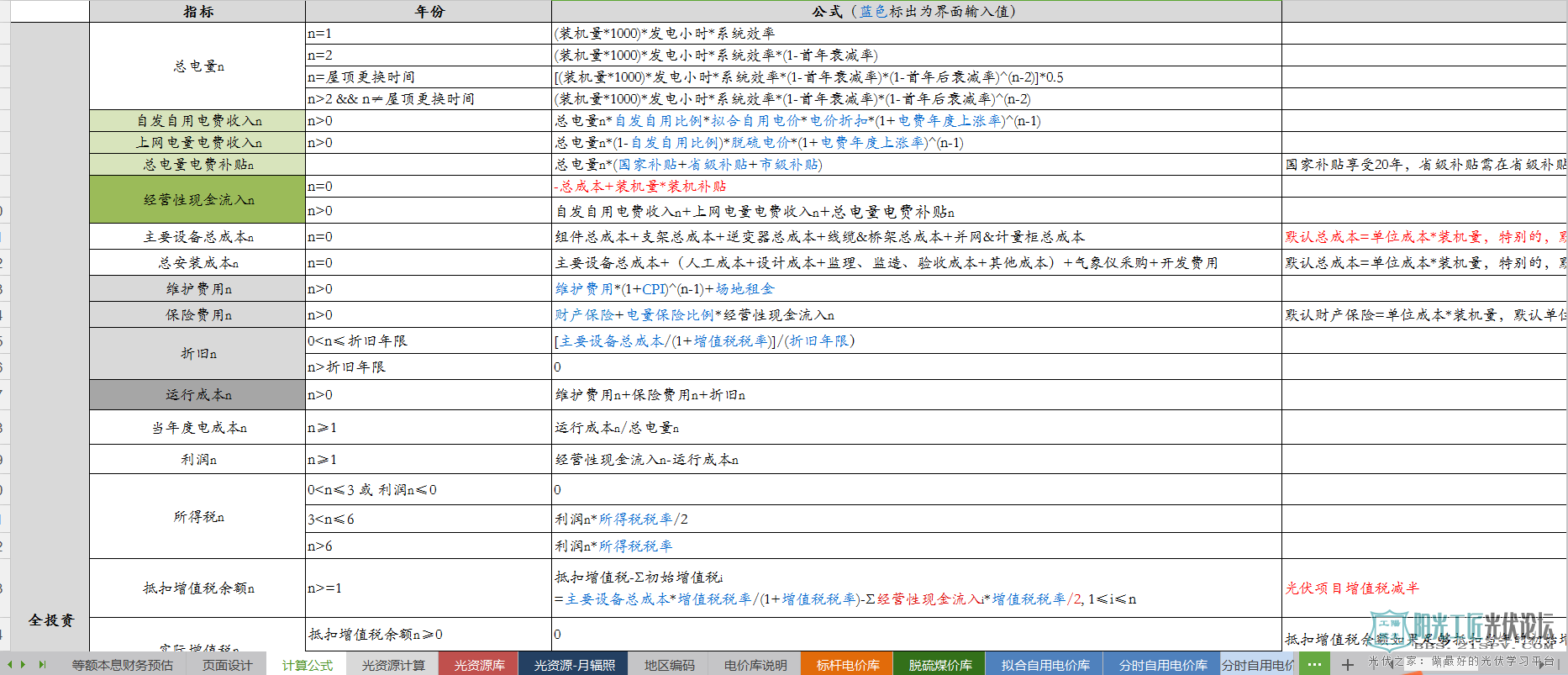Switch to the 光资源计算 sheet tab

pyautogui.click(x=393, y=665)
